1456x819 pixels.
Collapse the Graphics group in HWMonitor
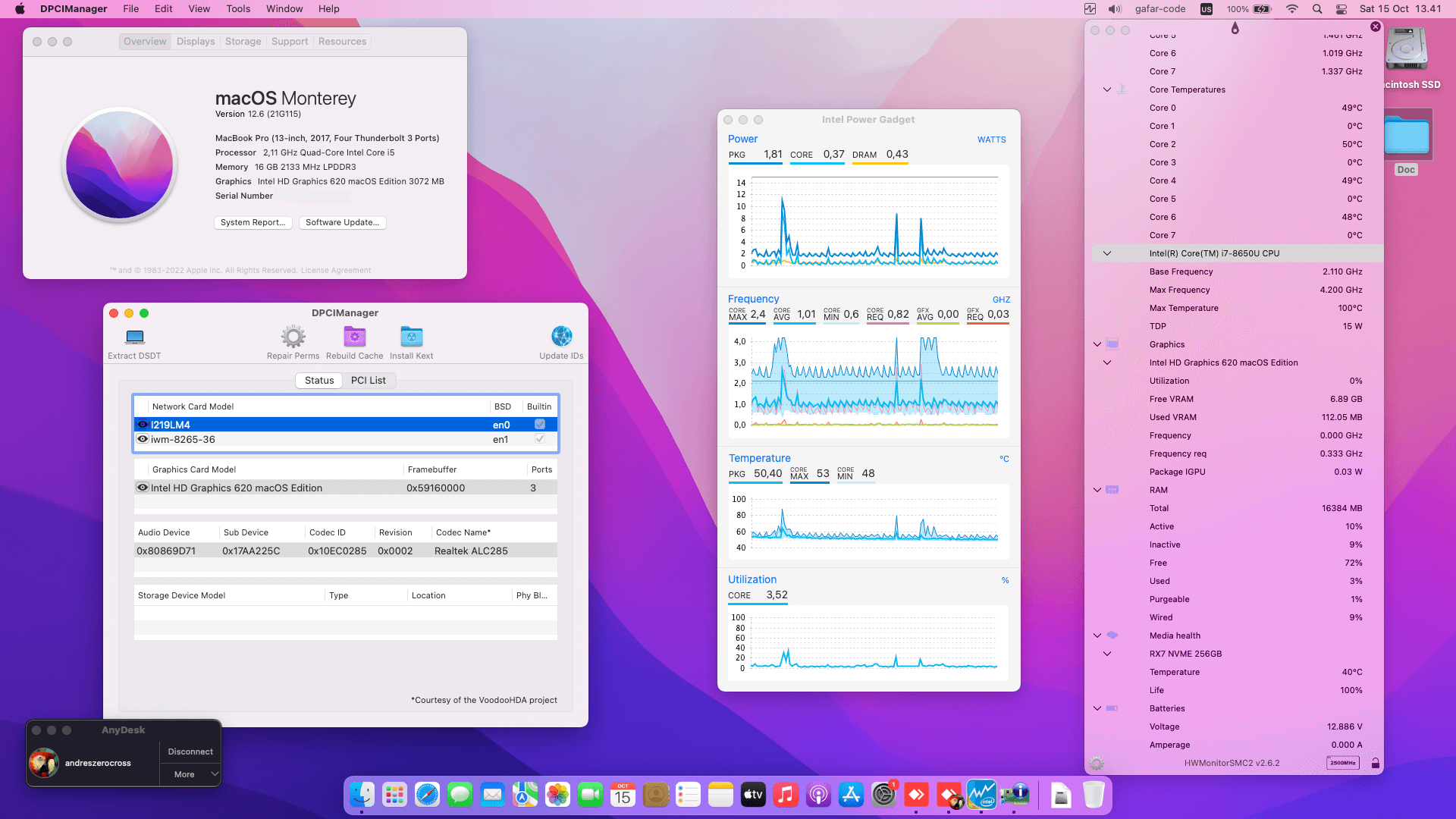[1097, 344]
